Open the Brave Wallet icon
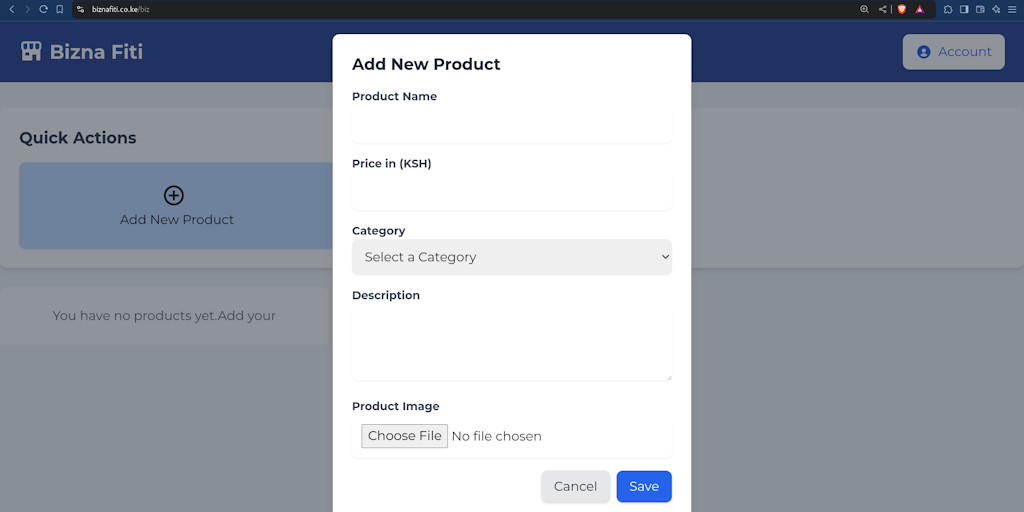The image size is (1024, 512). [980, 9]
